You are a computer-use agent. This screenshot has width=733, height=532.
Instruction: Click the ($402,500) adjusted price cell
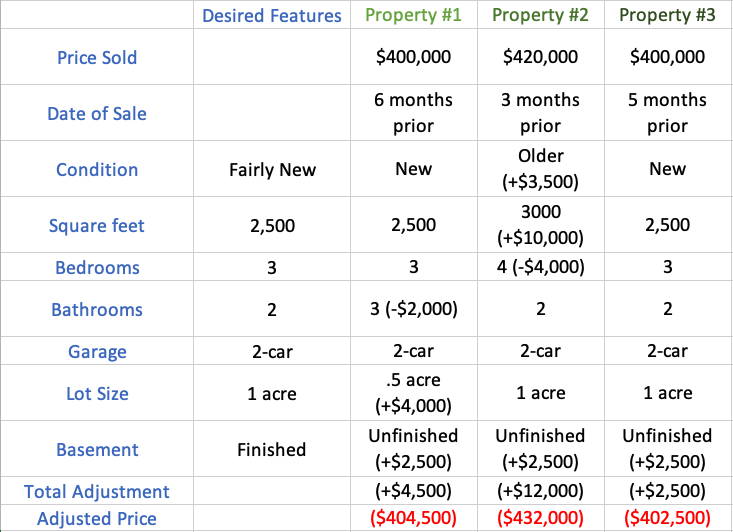[x=667, y=518]
